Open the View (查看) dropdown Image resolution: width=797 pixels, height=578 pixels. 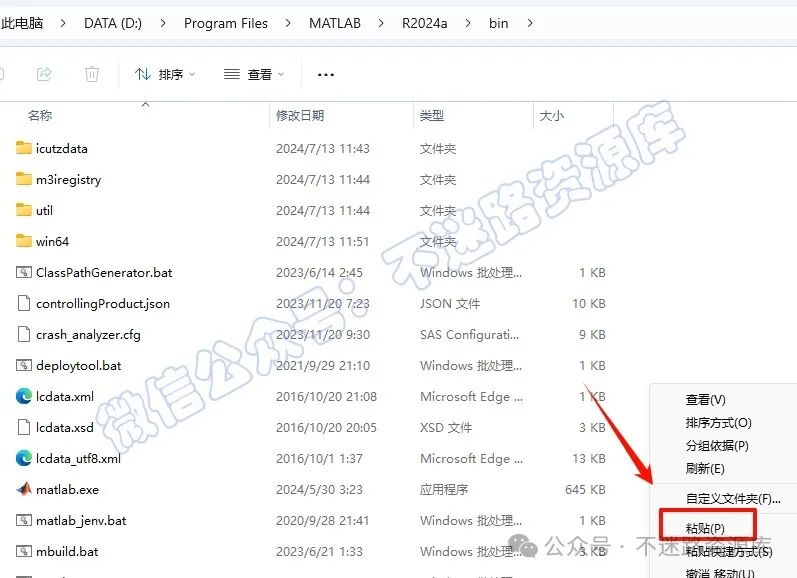pos(254,74)
